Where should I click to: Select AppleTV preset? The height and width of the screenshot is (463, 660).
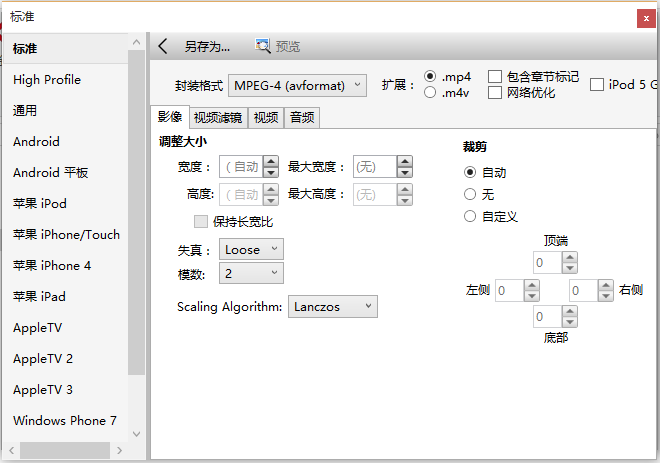[65, 327]
